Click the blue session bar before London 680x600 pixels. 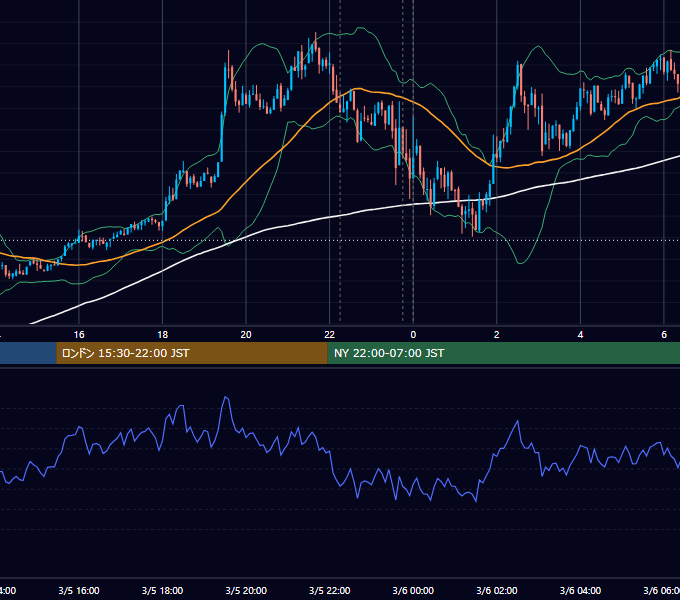[28, 353]
